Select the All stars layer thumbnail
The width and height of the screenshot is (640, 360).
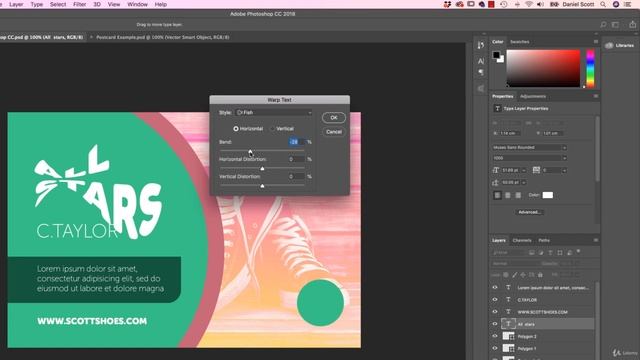(508, 324)
